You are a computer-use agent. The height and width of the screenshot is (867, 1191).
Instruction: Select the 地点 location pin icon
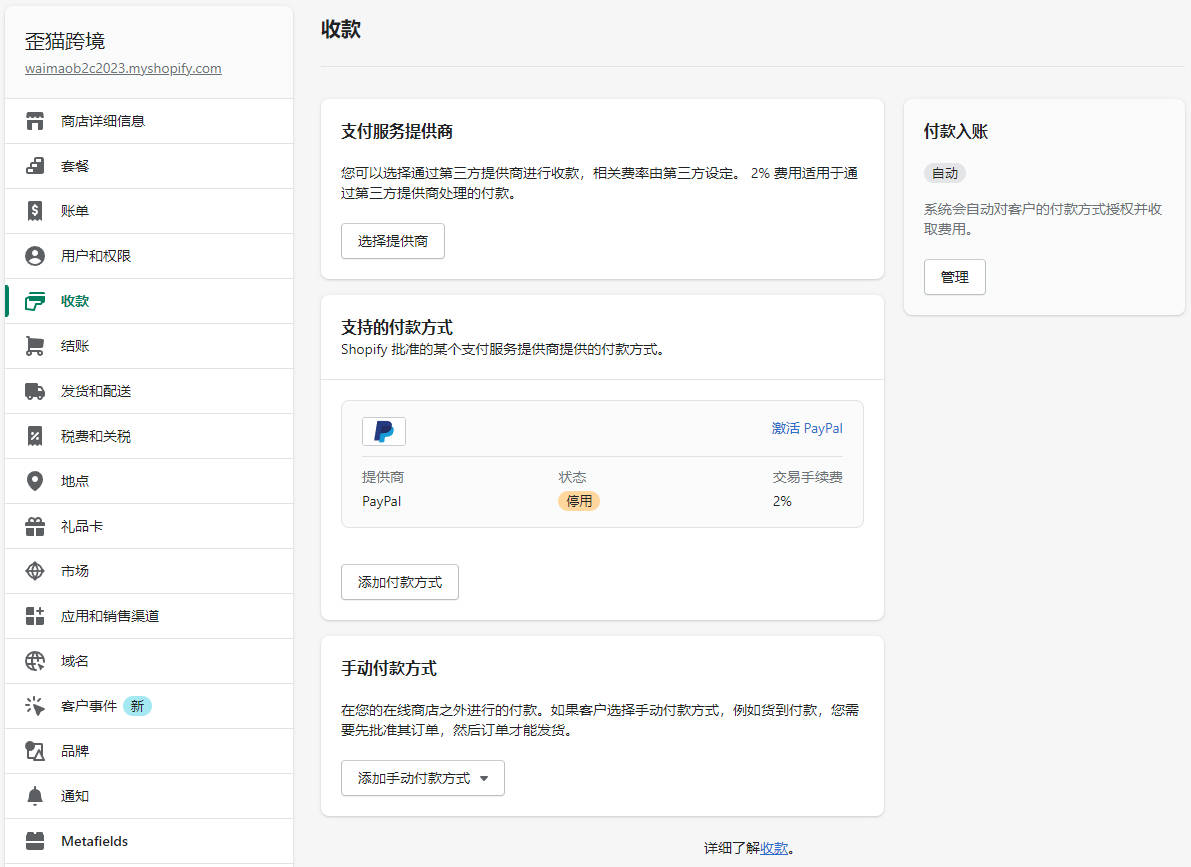[x=36, y=481]
